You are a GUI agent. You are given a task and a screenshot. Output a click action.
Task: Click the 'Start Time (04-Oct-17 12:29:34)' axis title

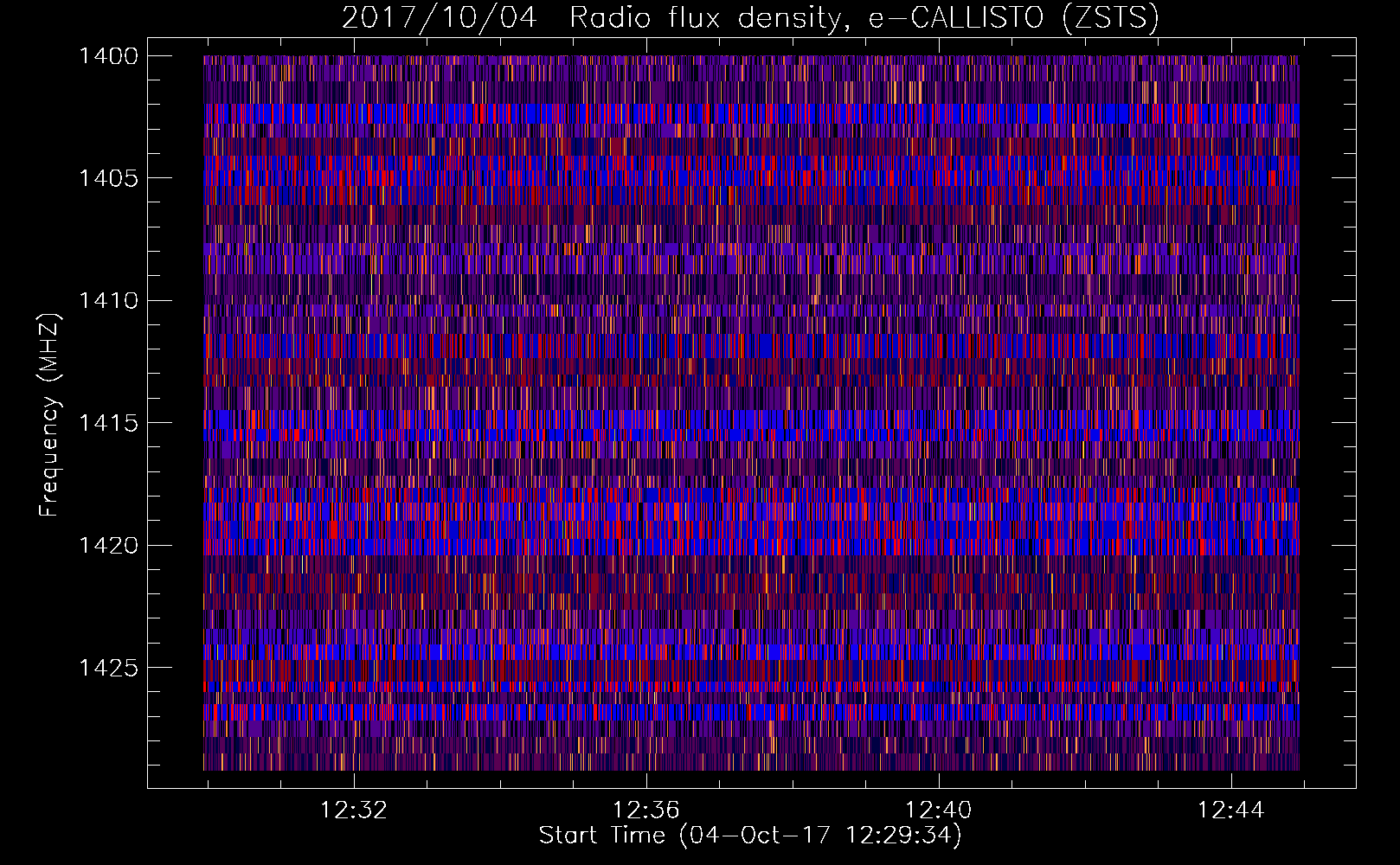(750, 836)
